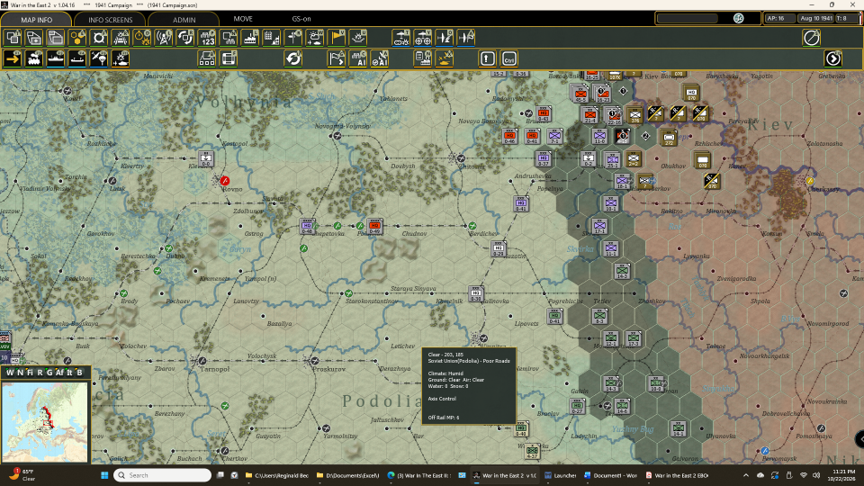The height and width of the screenshot is (486, 864).
Task: Click the overlapping squares map icon
Action: point(13,38)
